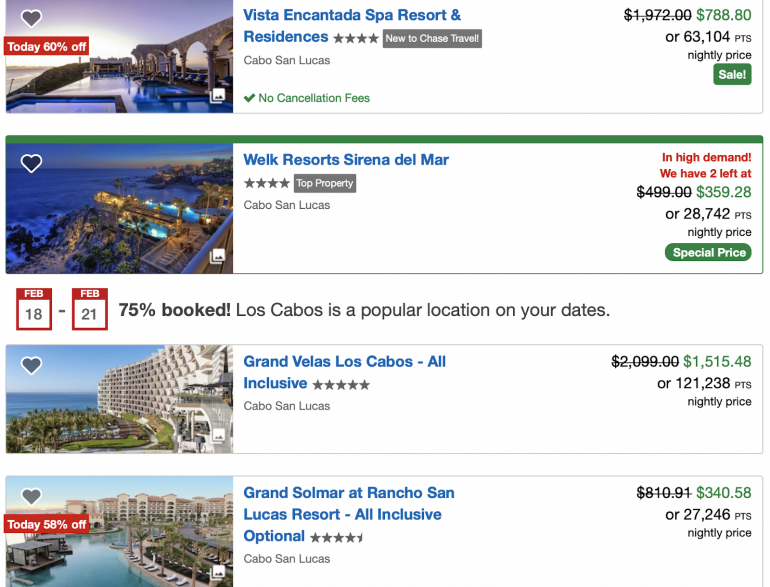Click the Feb 18 check-in calendar icon

click(34, 309)
